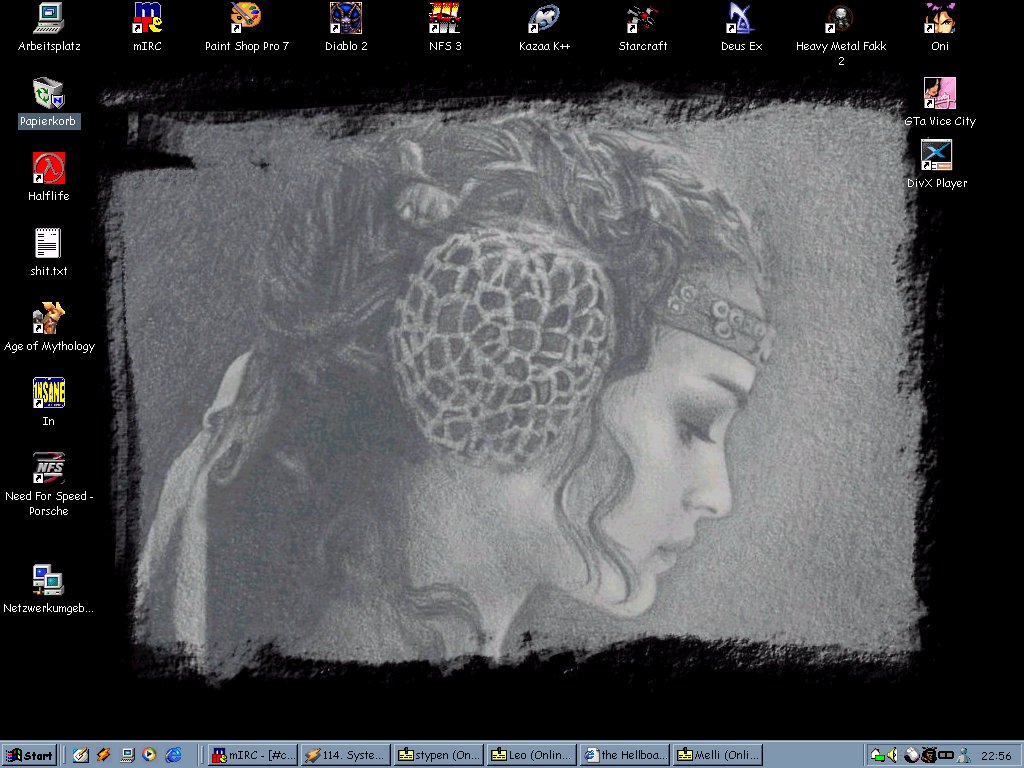Switch to Melli (Onli... chat window

718,756
